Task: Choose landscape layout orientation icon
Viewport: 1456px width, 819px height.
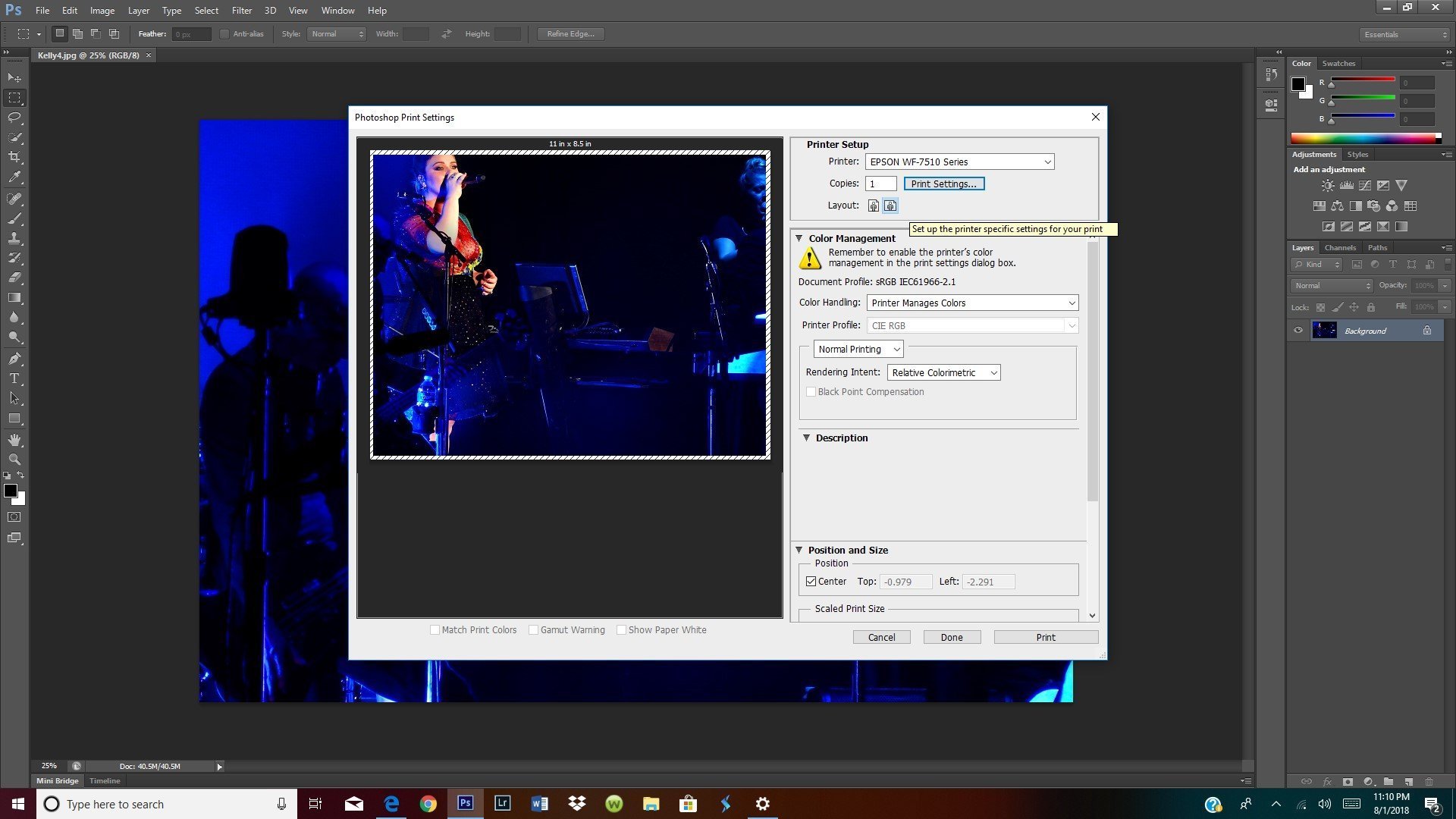Action: (x=890, y=206)
